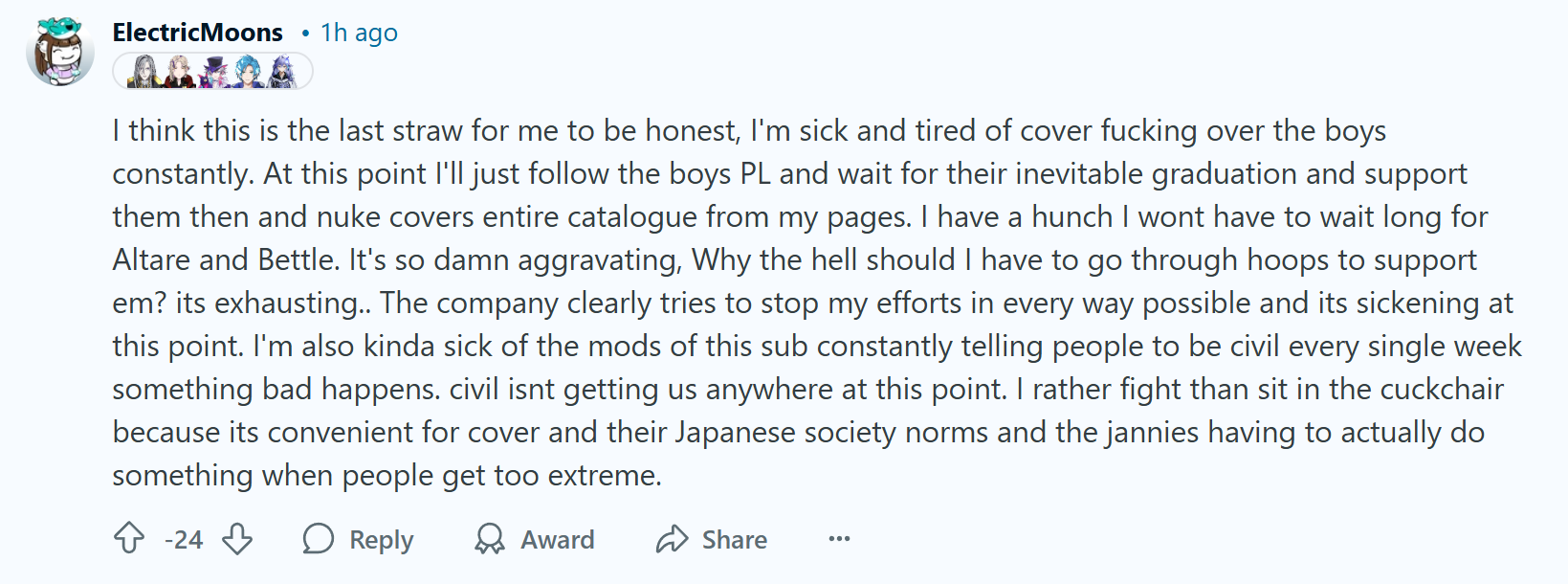Click the 'Award' text label

point(557,540)
